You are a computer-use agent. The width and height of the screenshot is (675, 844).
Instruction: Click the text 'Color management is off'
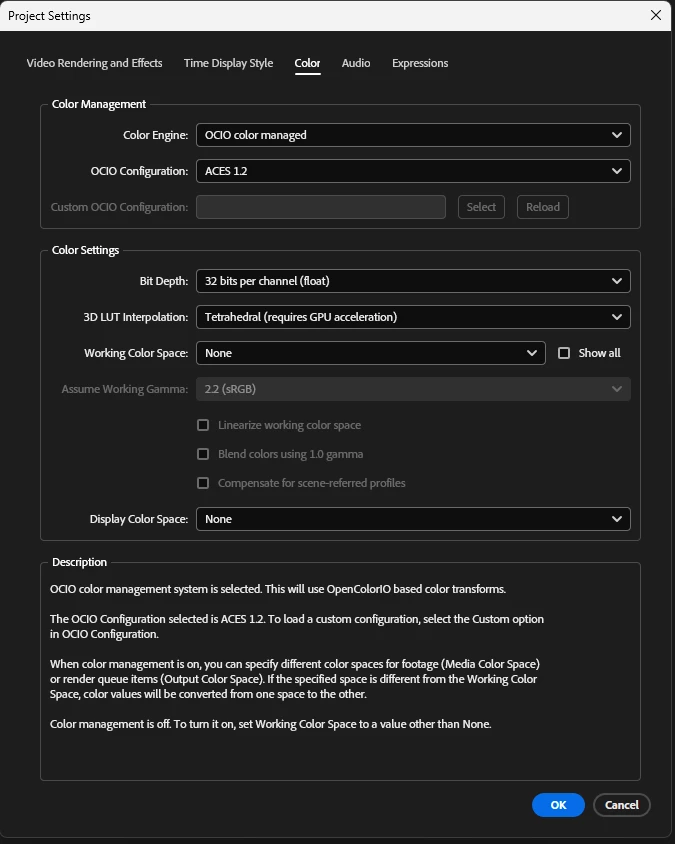(x=110, y=724)
